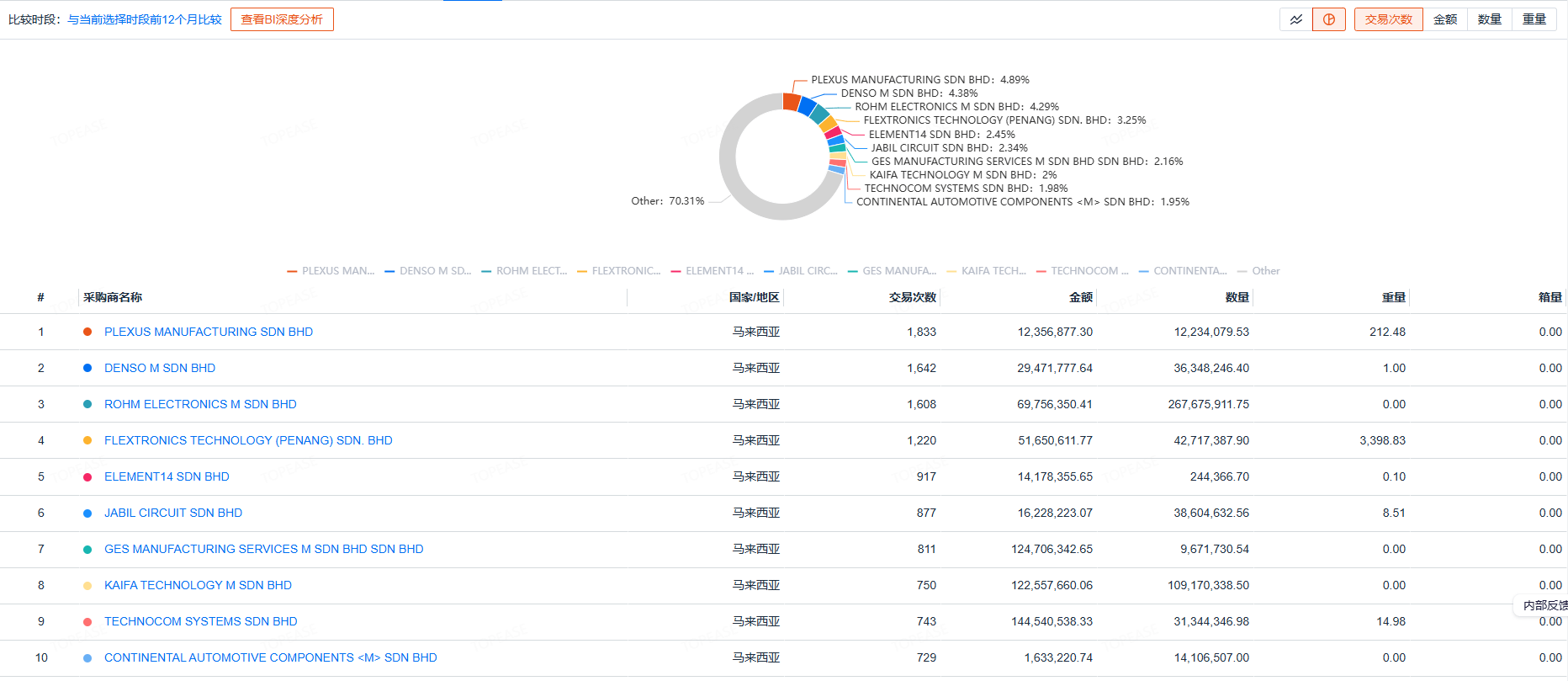Open KAIFA TECHNOLOGY M SDN BHD table link
Image resolution: width=1568 pixels, height=681 pixels.
[198, 585]
